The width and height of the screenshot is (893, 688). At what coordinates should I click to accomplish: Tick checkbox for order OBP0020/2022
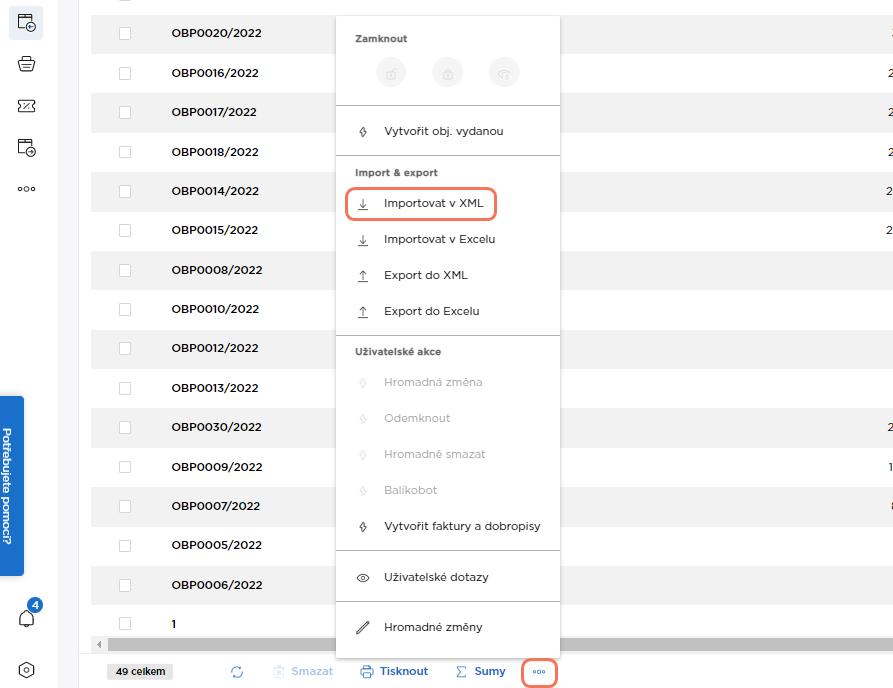pyautogui.click(x=125, y=34)
